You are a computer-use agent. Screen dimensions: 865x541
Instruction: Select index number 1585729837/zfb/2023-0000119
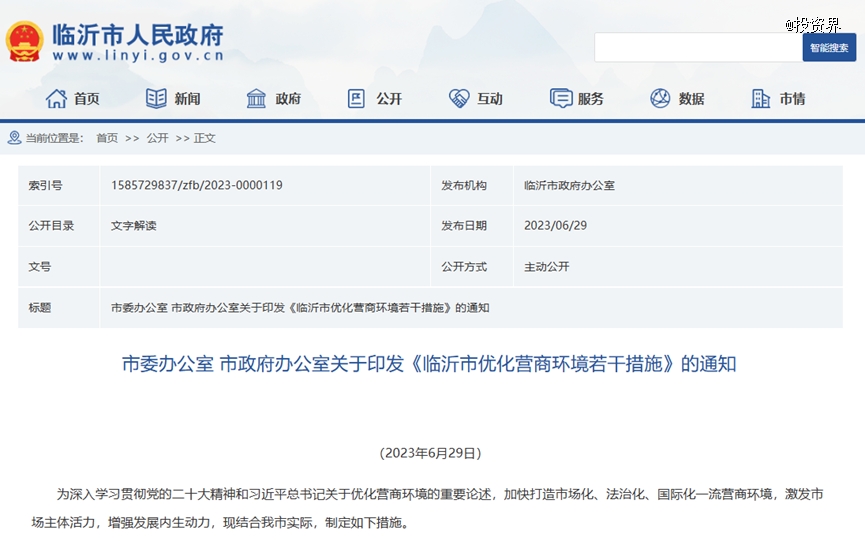tap(196, 185)
